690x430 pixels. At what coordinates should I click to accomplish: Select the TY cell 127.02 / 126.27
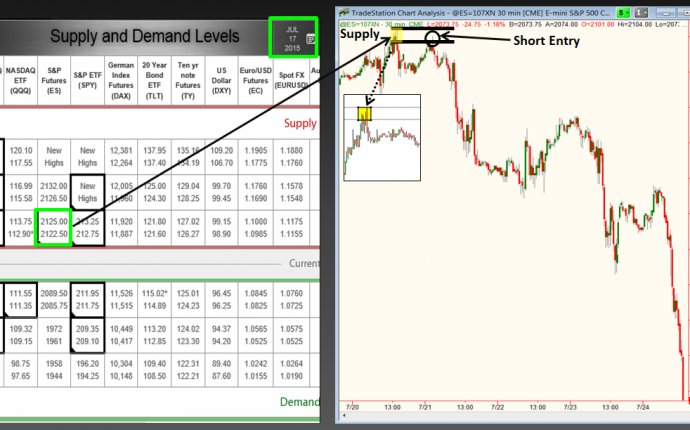point(188,228)
